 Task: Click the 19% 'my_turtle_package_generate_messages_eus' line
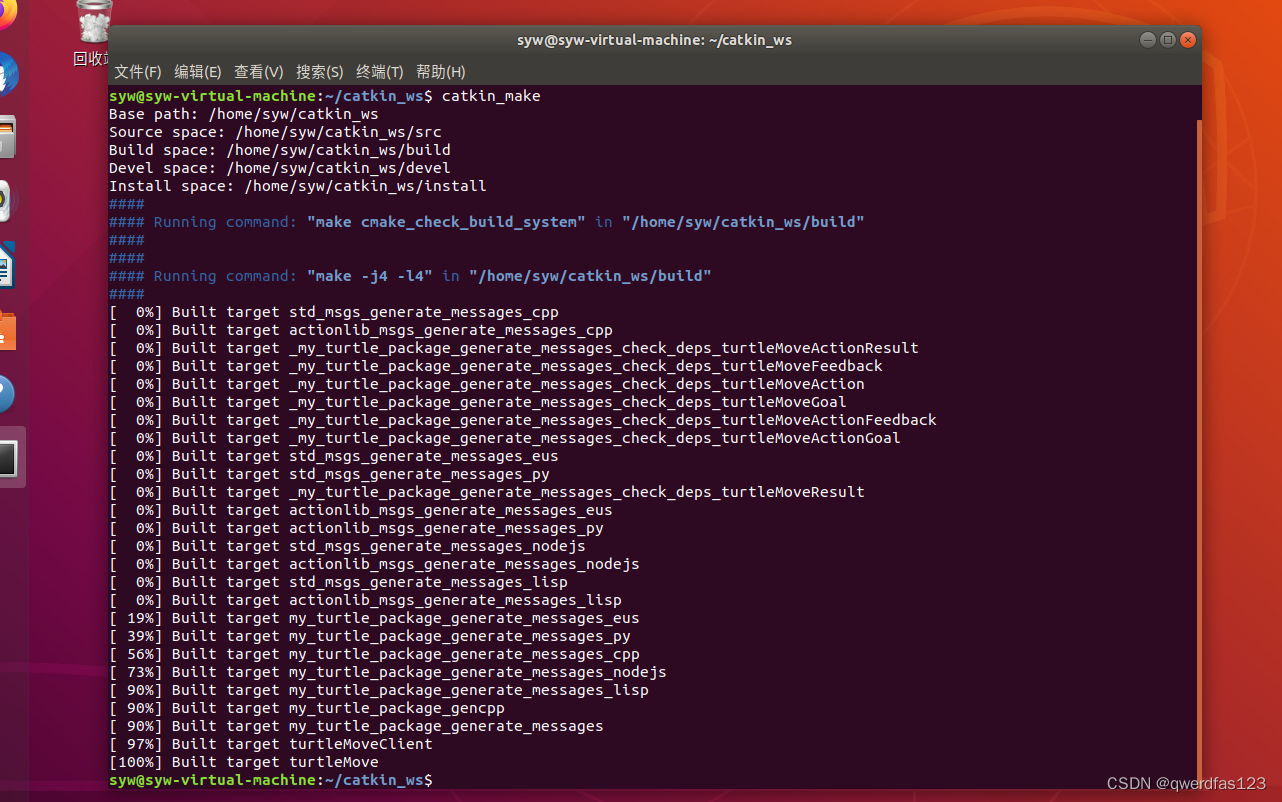click(x=374, y=618)
